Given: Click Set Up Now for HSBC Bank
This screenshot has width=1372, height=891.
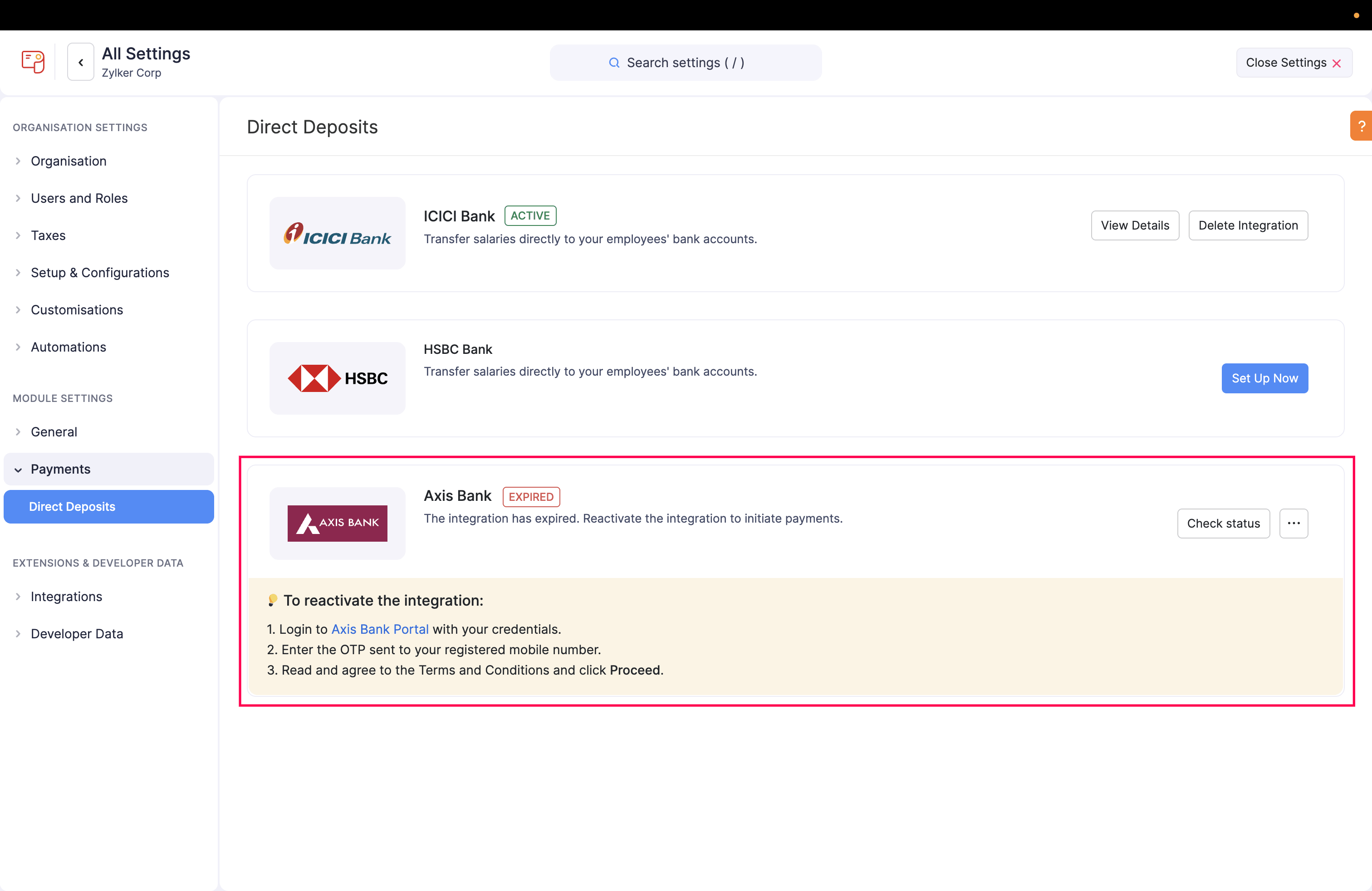Looking at the screenshot, I should coord(1265,378).
